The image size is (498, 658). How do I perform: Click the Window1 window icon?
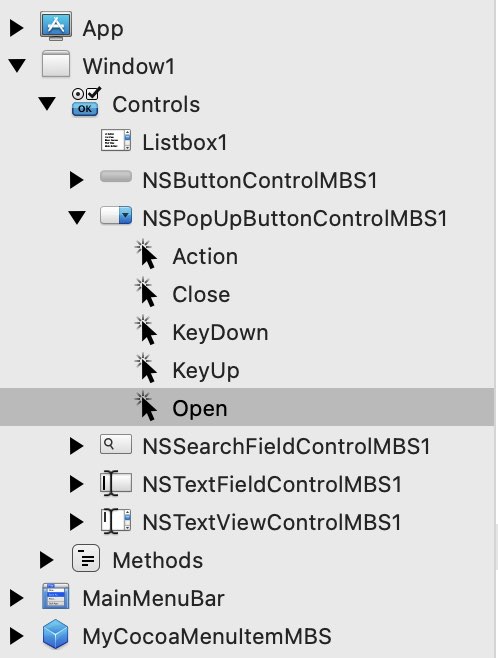coord(56,65)
